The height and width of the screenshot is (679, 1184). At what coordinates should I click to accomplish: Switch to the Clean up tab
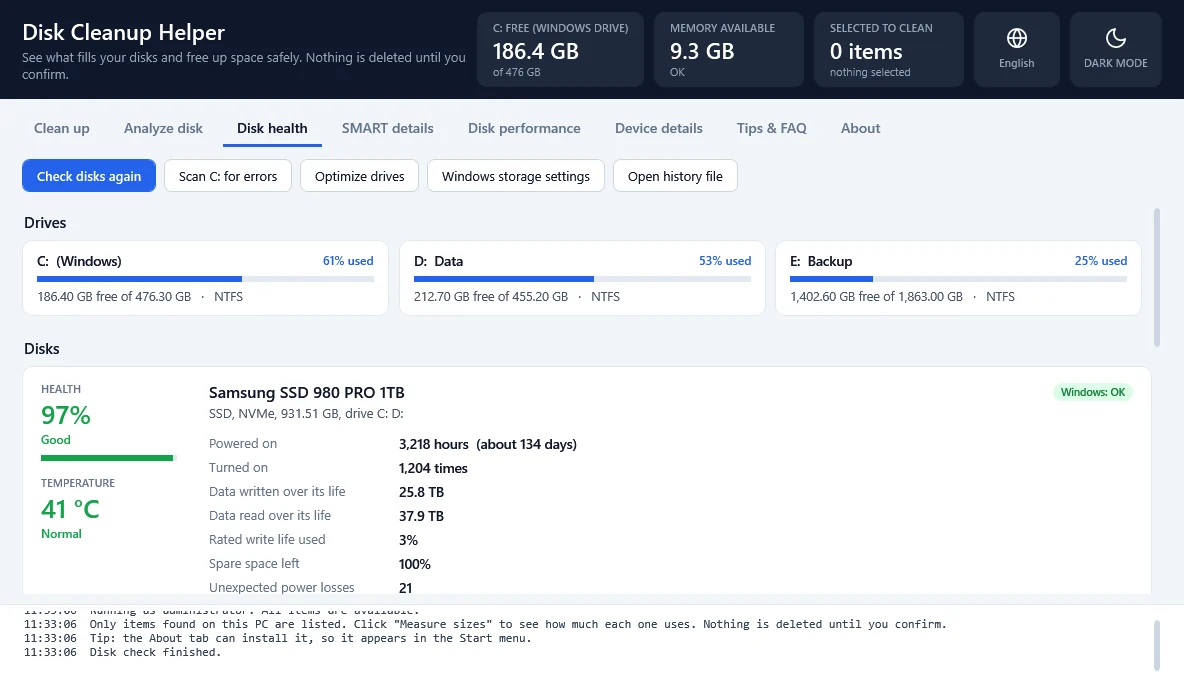point(61,128)
